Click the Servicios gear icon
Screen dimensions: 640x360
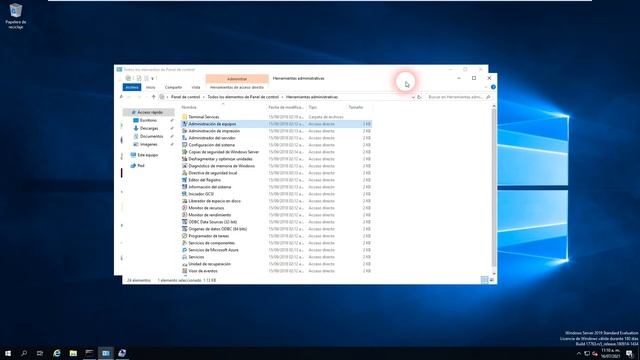tap(184, 257)
